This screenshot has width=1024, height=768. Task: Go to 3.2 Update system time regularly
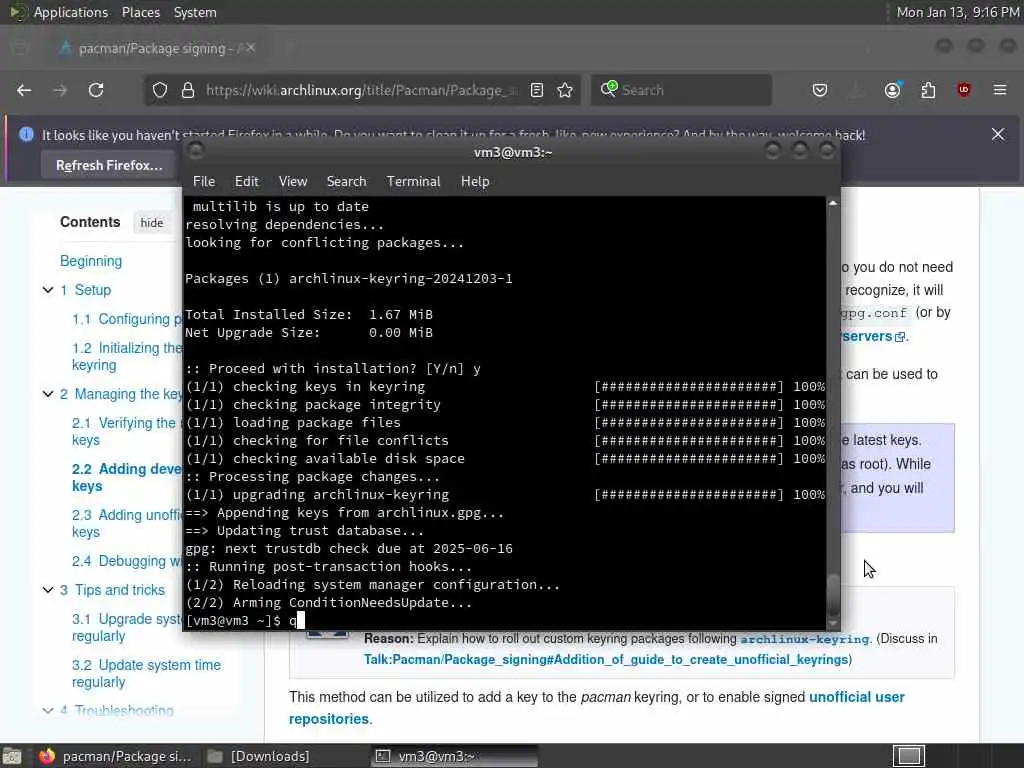coord(146,673)
